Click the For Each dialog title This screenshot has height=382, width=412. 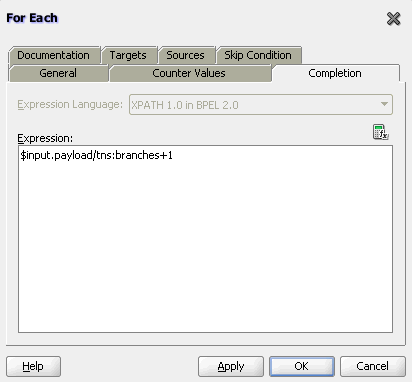[32, 18]
